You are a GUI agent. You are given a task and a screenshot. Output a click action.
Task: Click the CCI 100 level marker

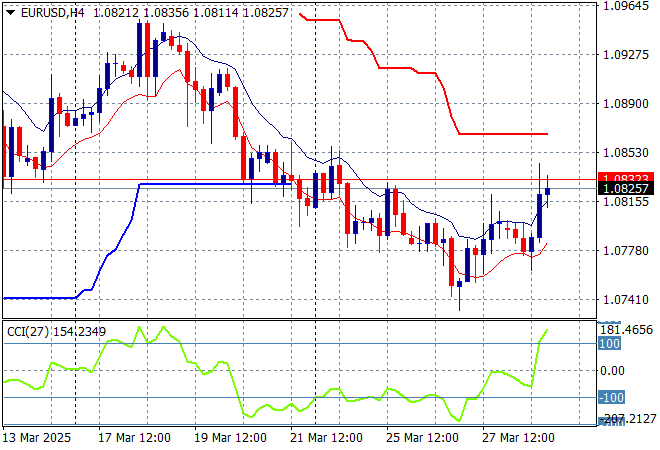pos(609,343)
